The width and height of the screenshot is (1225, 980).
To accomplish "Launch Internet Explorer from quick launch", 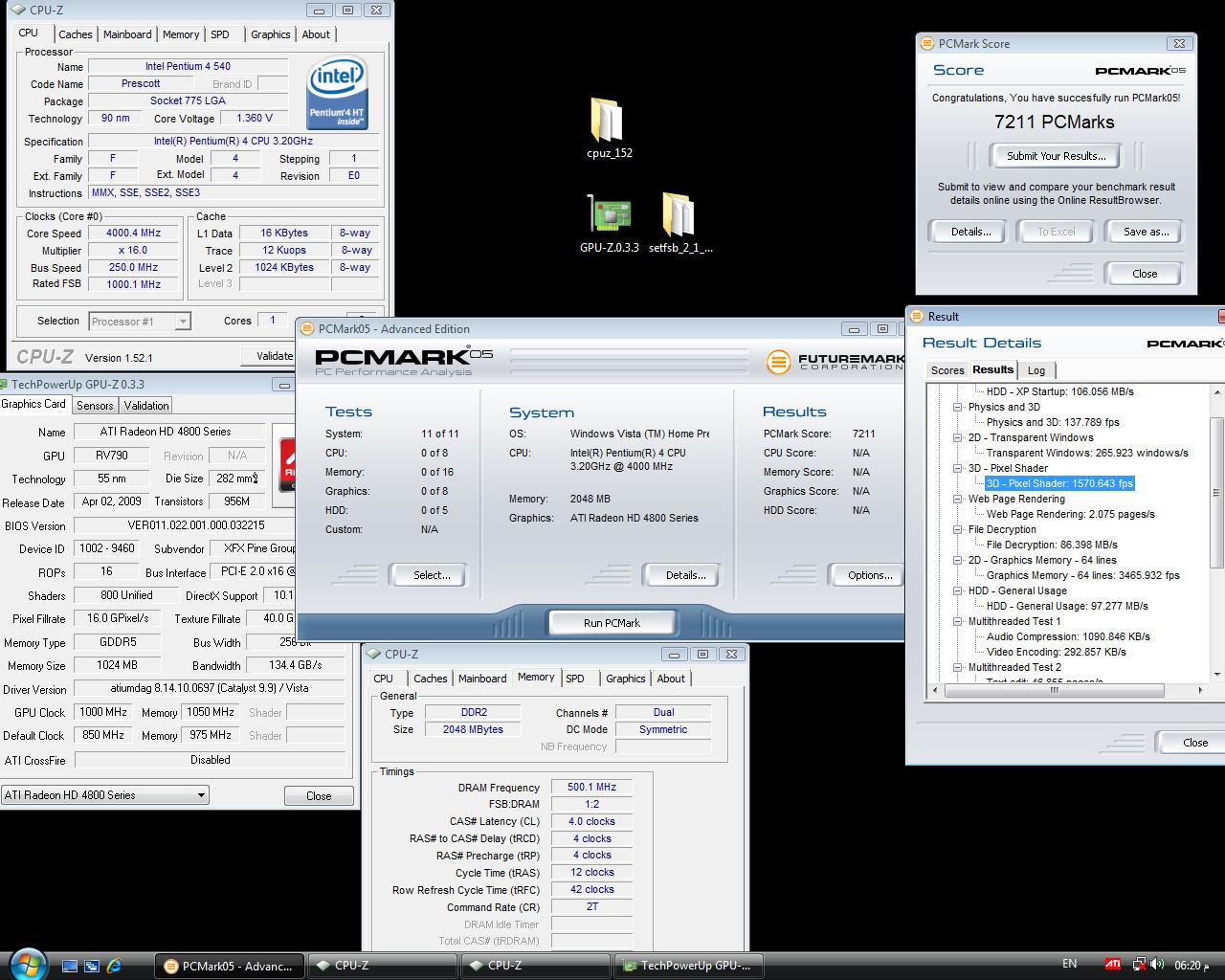I will point(115,966).
